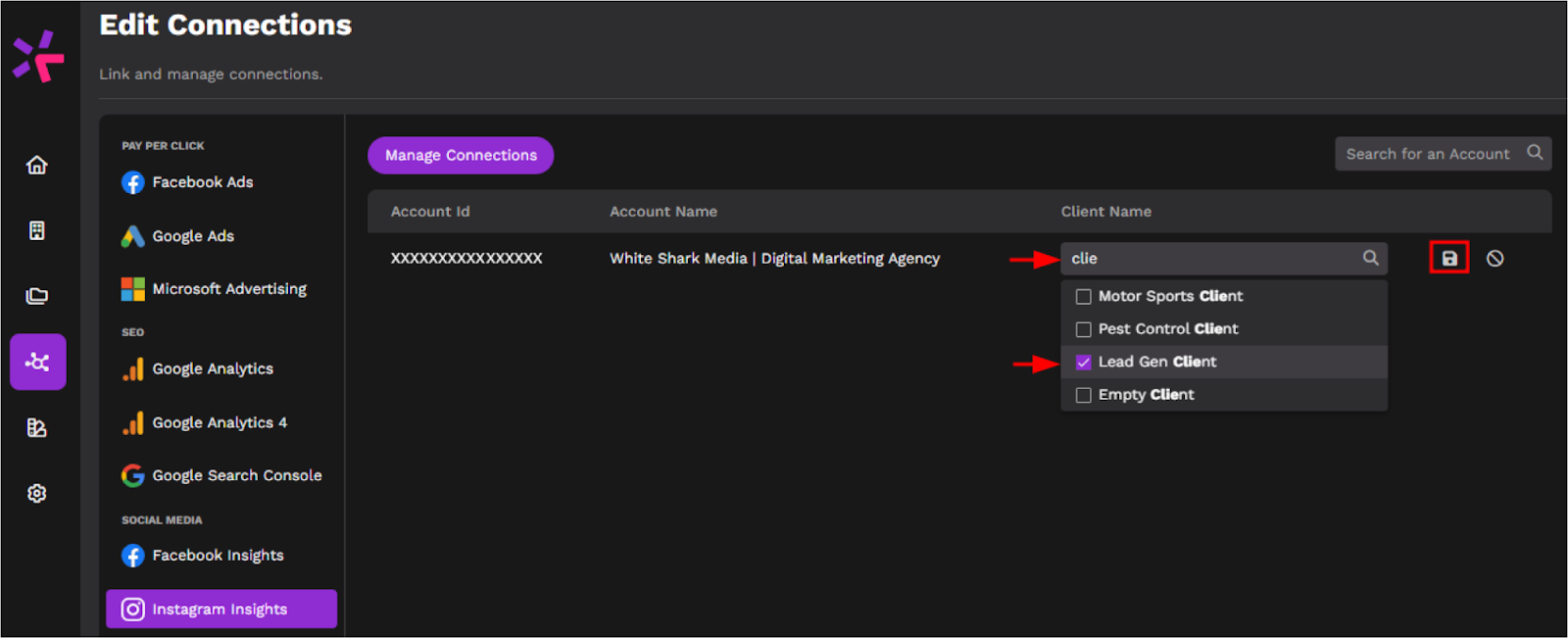This screenshot has height=638, width=1568.
Task: Click the Account Name column header
Action: pyautogui.click(x=663, y=212)
